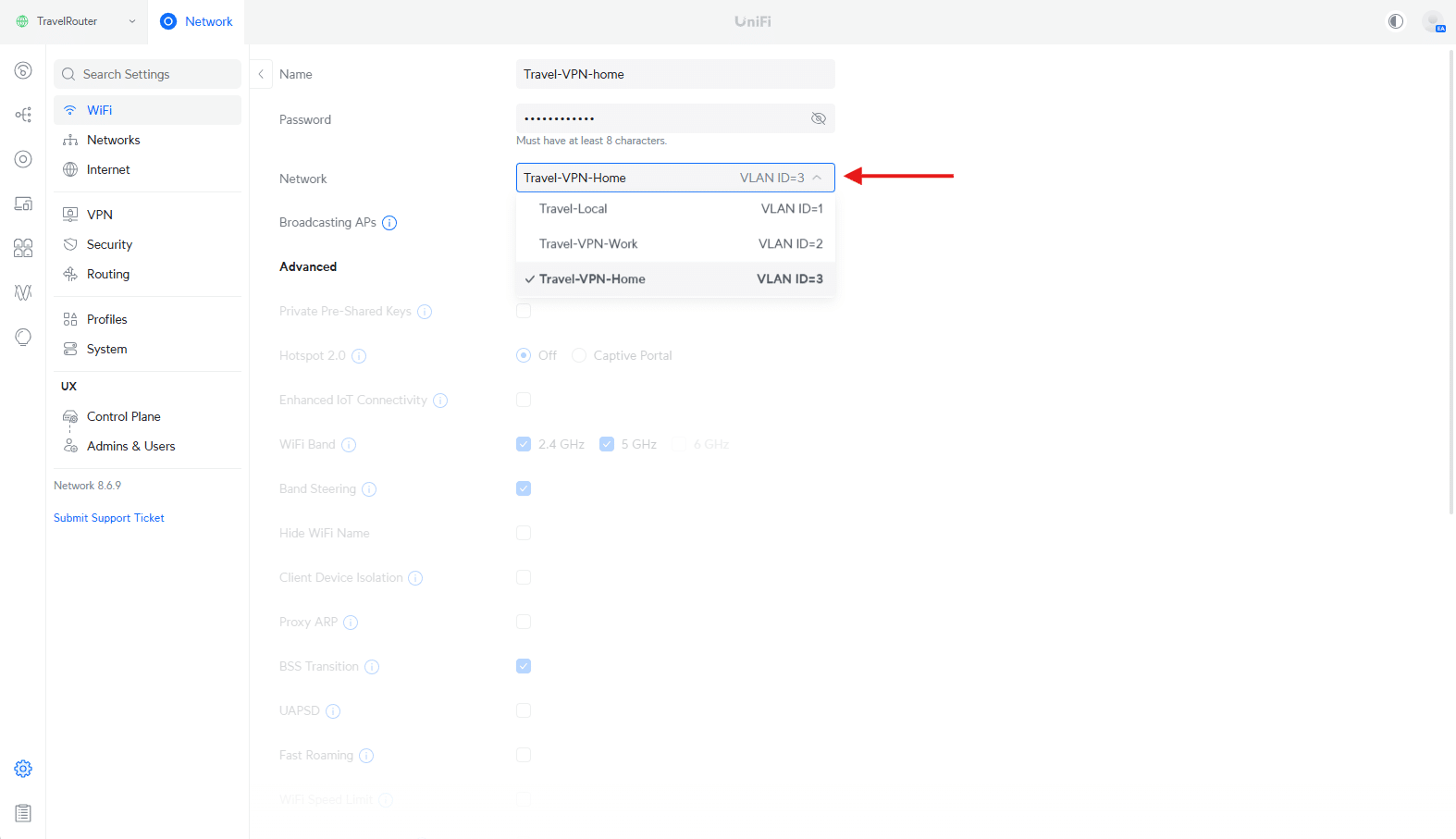The width and height of the screenshot is (1456, 839).
Task: Click the info icon beside Broadcasting APs
Action: pos(389,223)
